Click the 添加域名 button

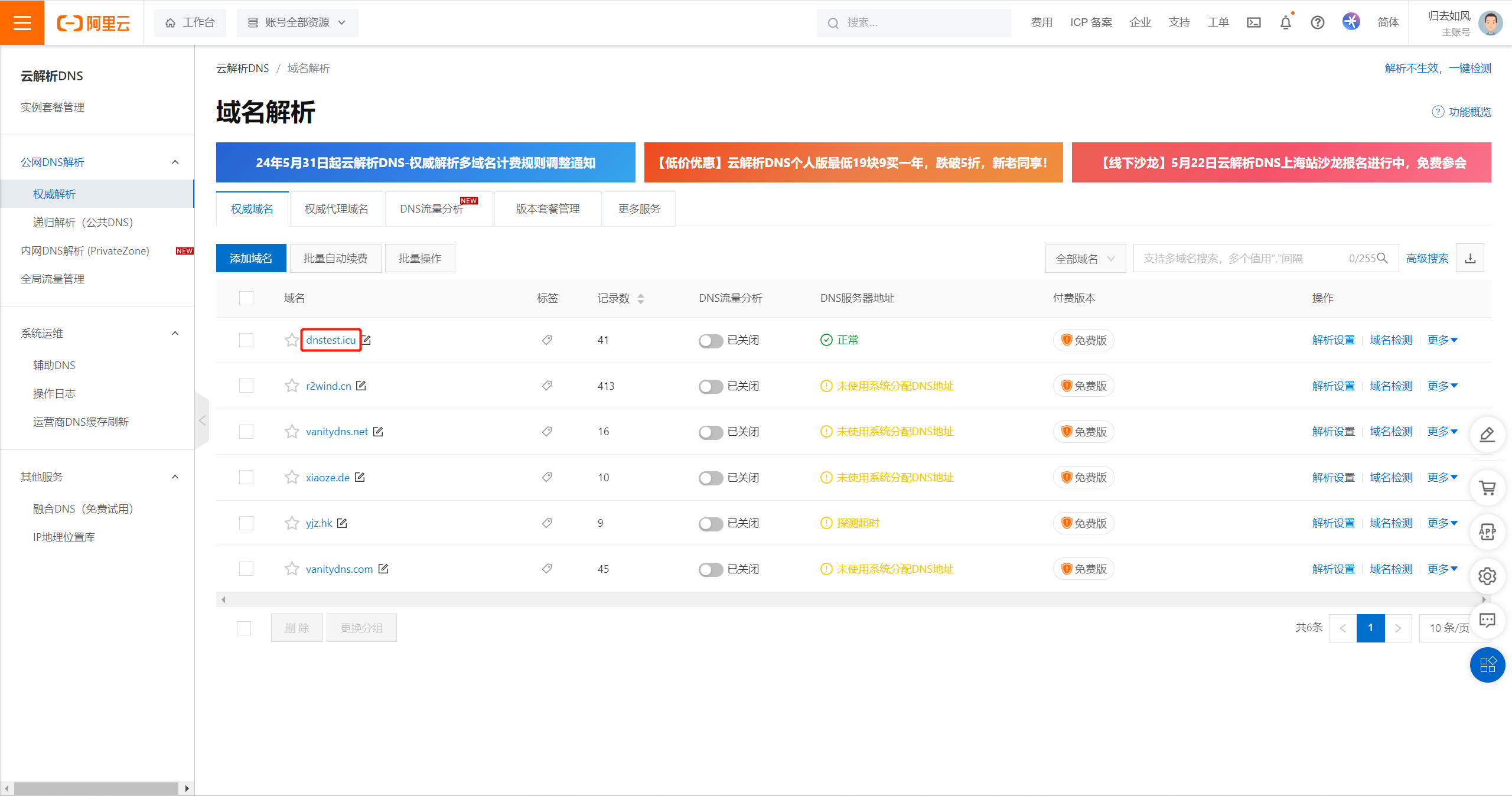251,259
